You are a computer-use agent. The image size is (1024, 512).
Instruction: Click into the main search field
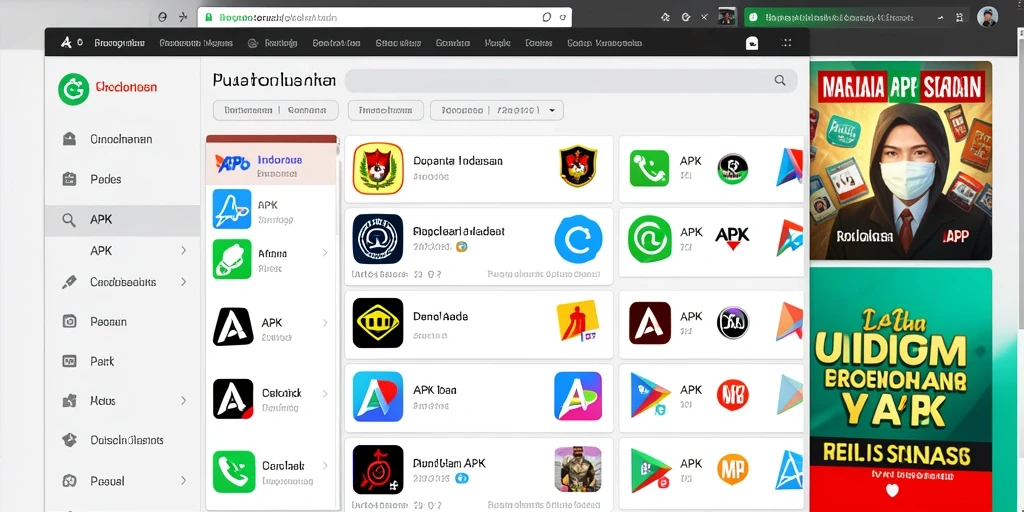[570, 80]
